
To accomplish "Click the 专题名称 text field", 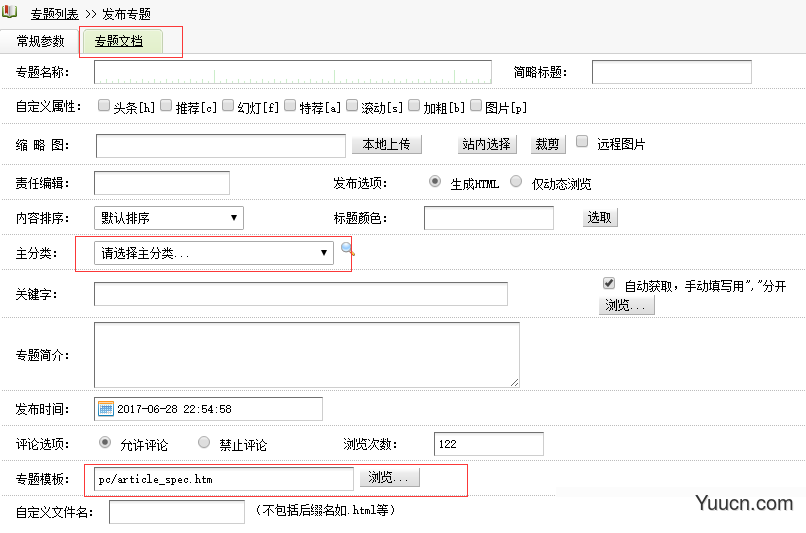I will pos(293,72).
